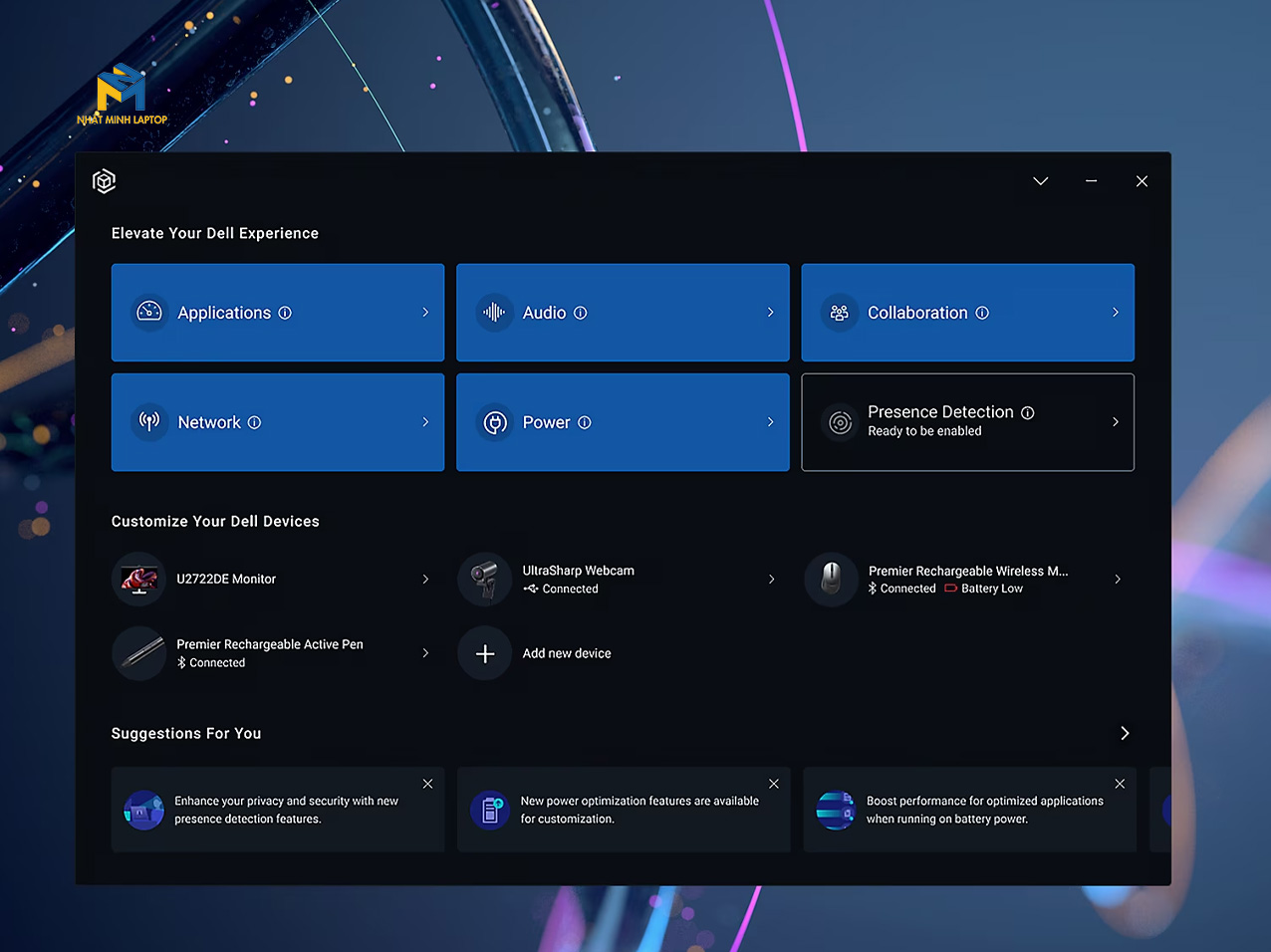Select the U2722DE Monitor name
1271x952 pixels.
pyautogui.click(x=226, y=579)
